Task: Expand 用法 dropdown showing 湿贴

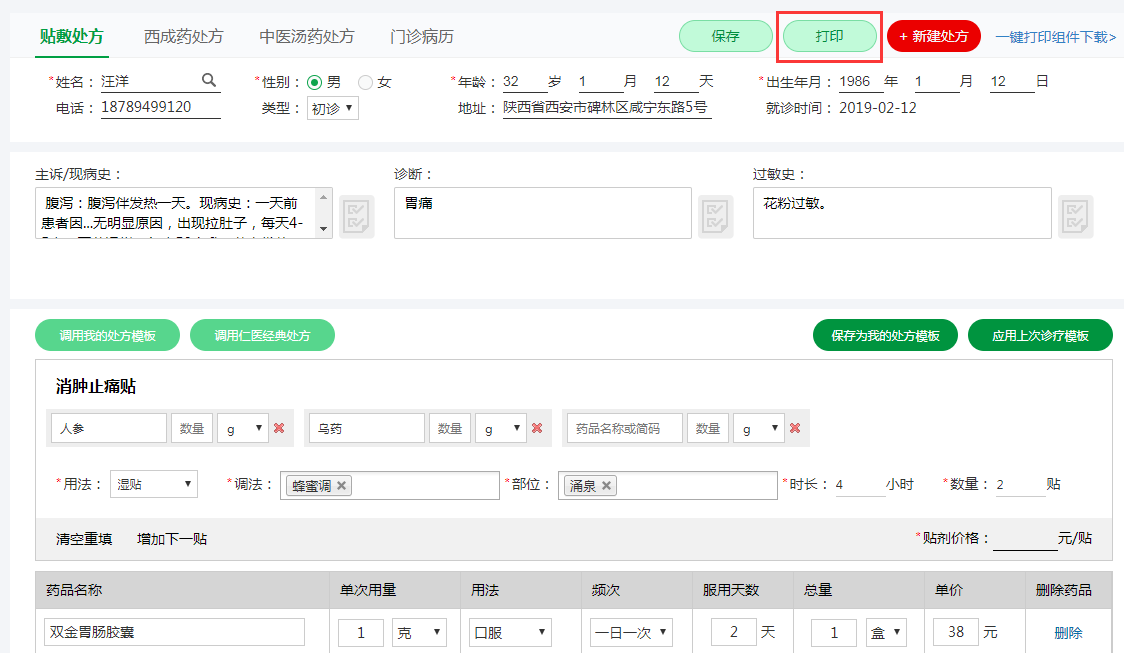Action: (153, 484)
